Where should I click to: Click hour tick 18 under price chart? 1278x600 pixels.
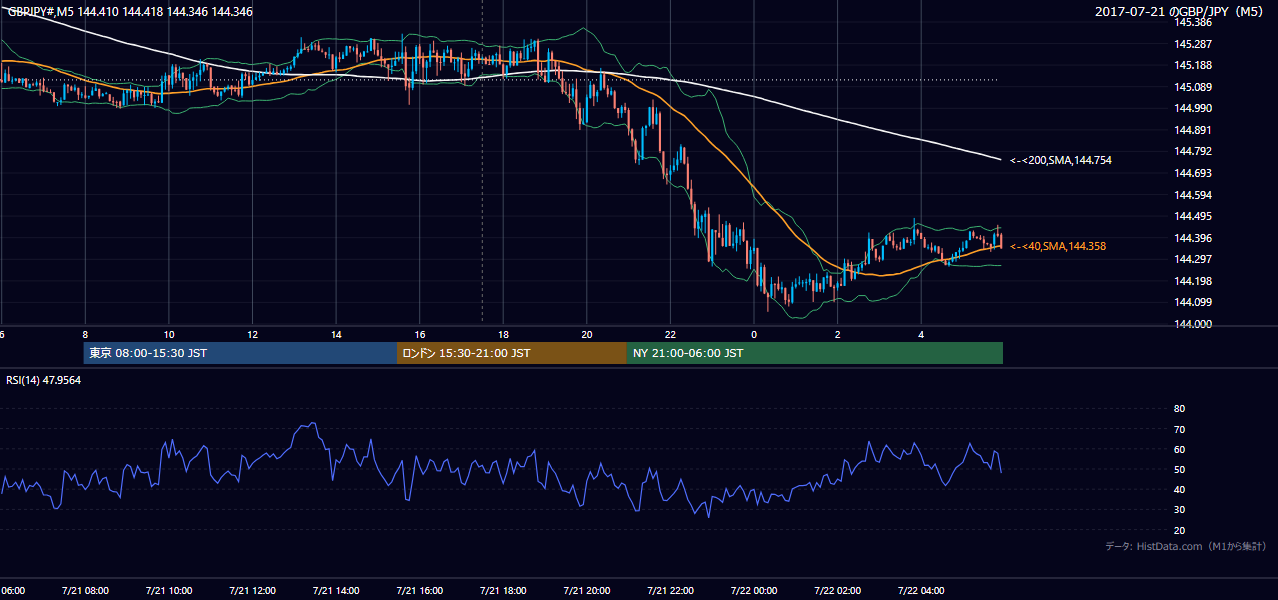503,335
